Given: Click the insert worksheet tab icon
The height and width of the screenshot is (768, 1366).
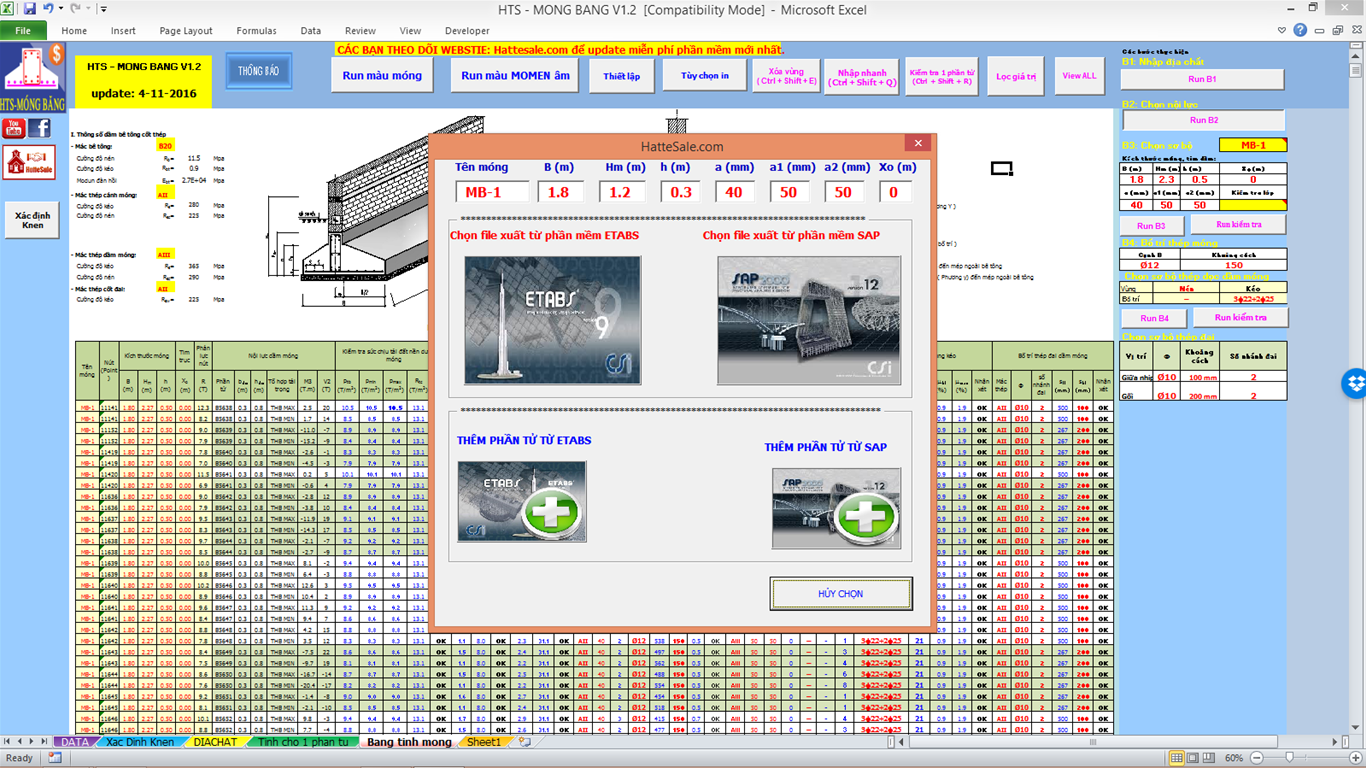Looking at the screenshot, I should (525, 742).
